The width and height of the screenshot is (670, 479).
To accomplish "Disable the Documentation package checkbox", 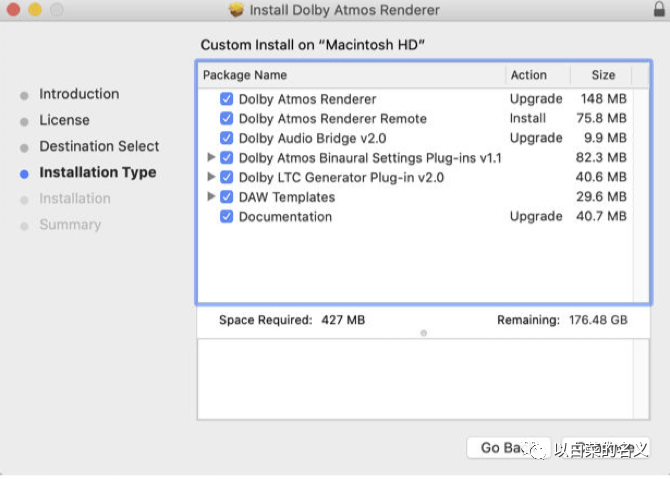I will (x=226, y=216).
